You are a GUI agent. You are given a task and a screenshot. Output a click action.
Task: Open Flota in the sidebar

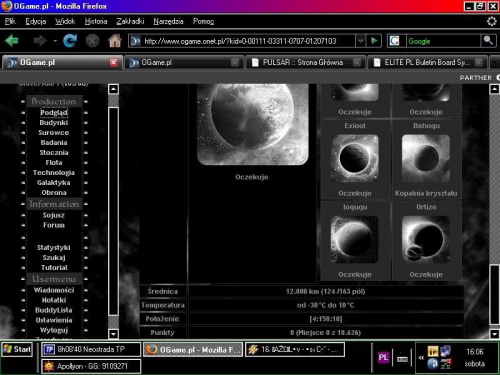(x=54, y=163)
